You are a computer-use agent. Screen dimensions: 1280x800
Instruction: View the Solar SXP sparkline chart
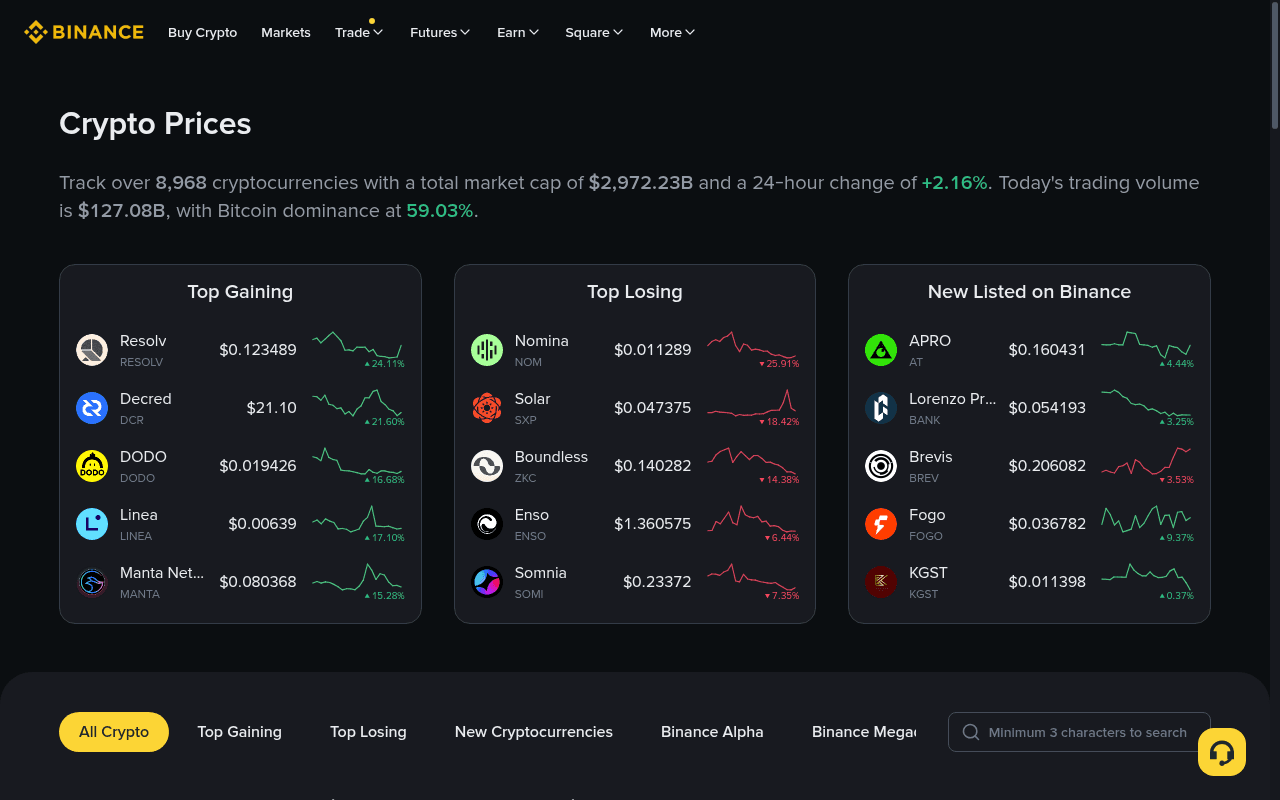[x=752, y=403]
